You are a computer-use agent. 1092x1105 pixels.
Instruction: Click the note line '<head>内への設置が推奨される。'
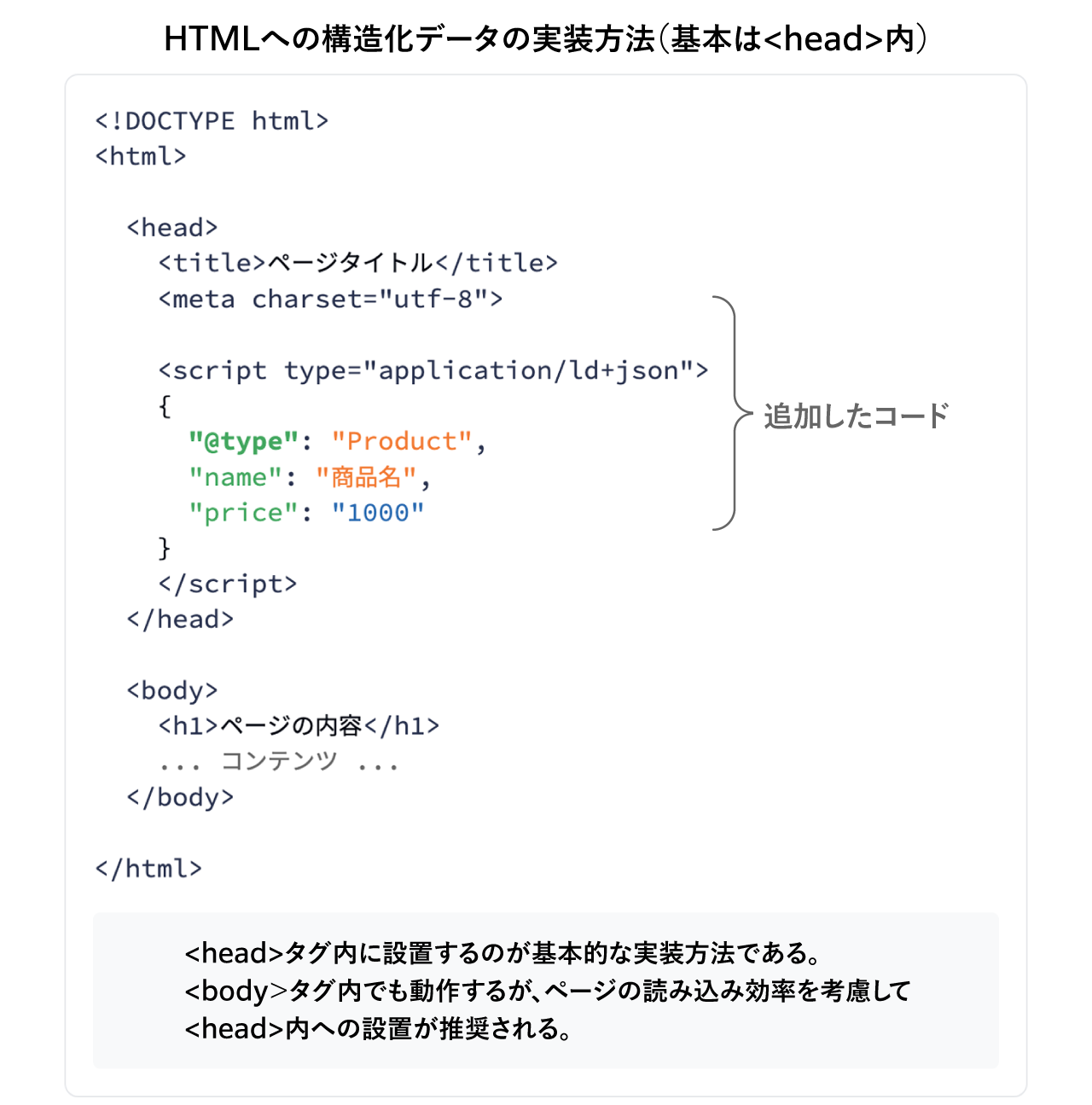[x=380, y=1028]
